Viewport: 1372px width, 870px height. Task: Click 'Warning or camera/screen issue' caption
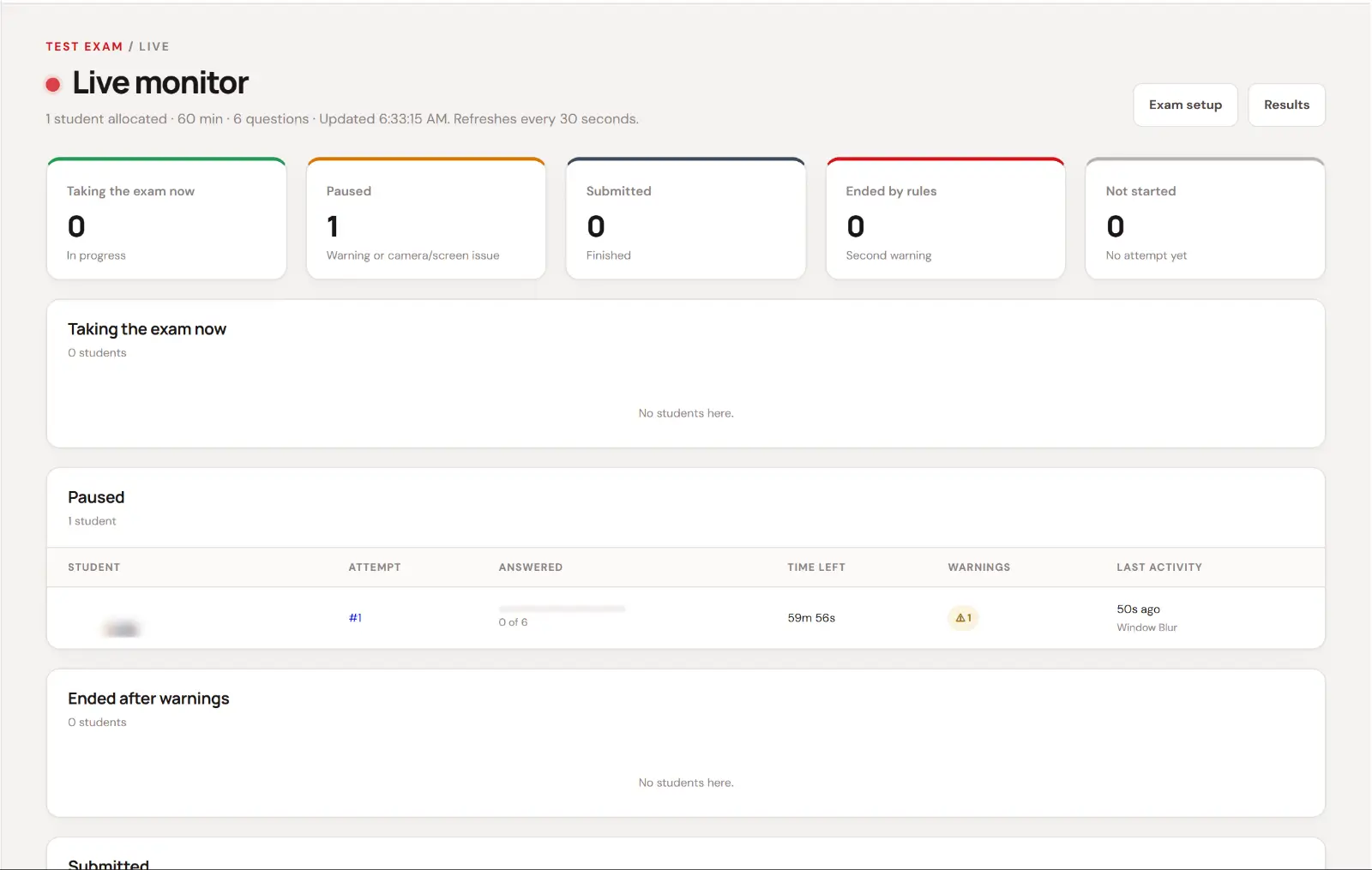coord(412,255)
